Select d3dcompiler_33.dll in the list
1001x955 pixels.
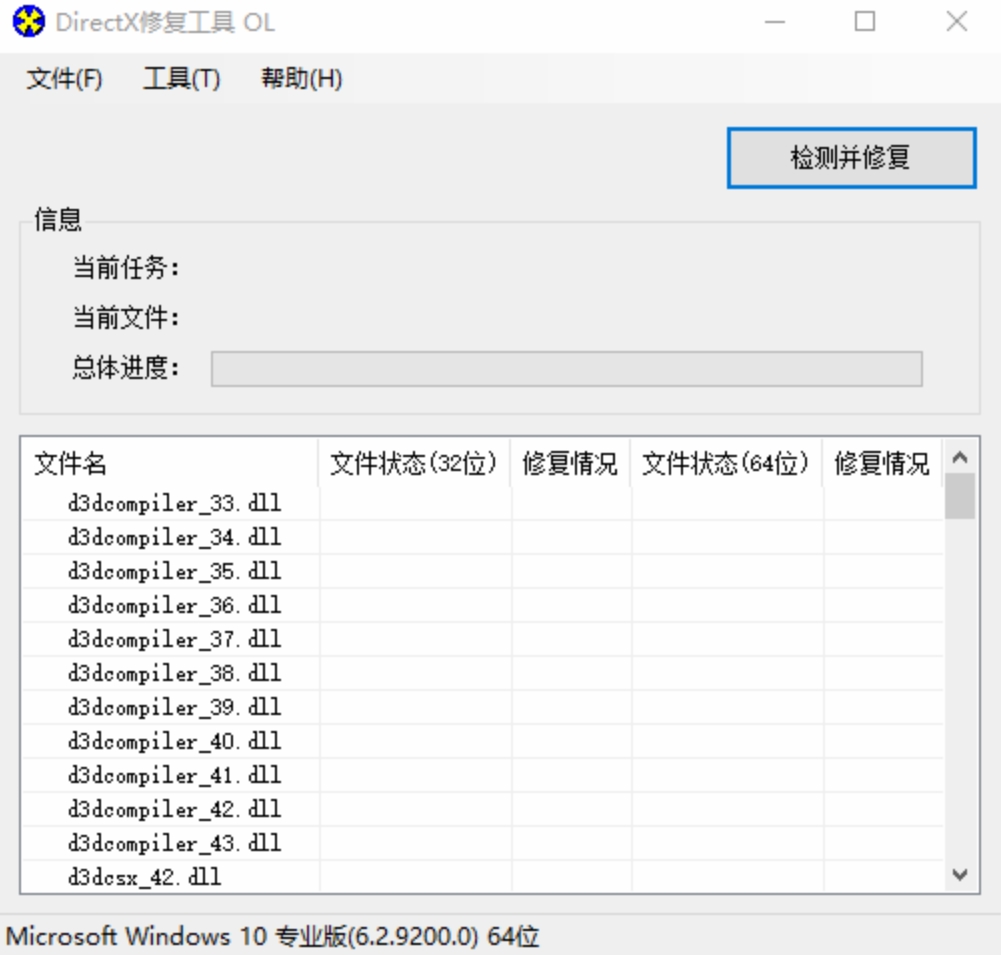click(x=174, y=504)
